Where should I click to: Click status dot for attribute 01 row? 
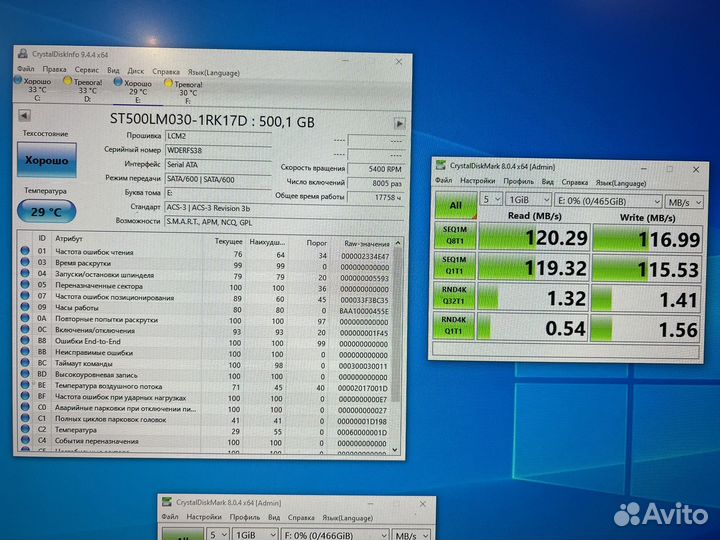point(26,253)
